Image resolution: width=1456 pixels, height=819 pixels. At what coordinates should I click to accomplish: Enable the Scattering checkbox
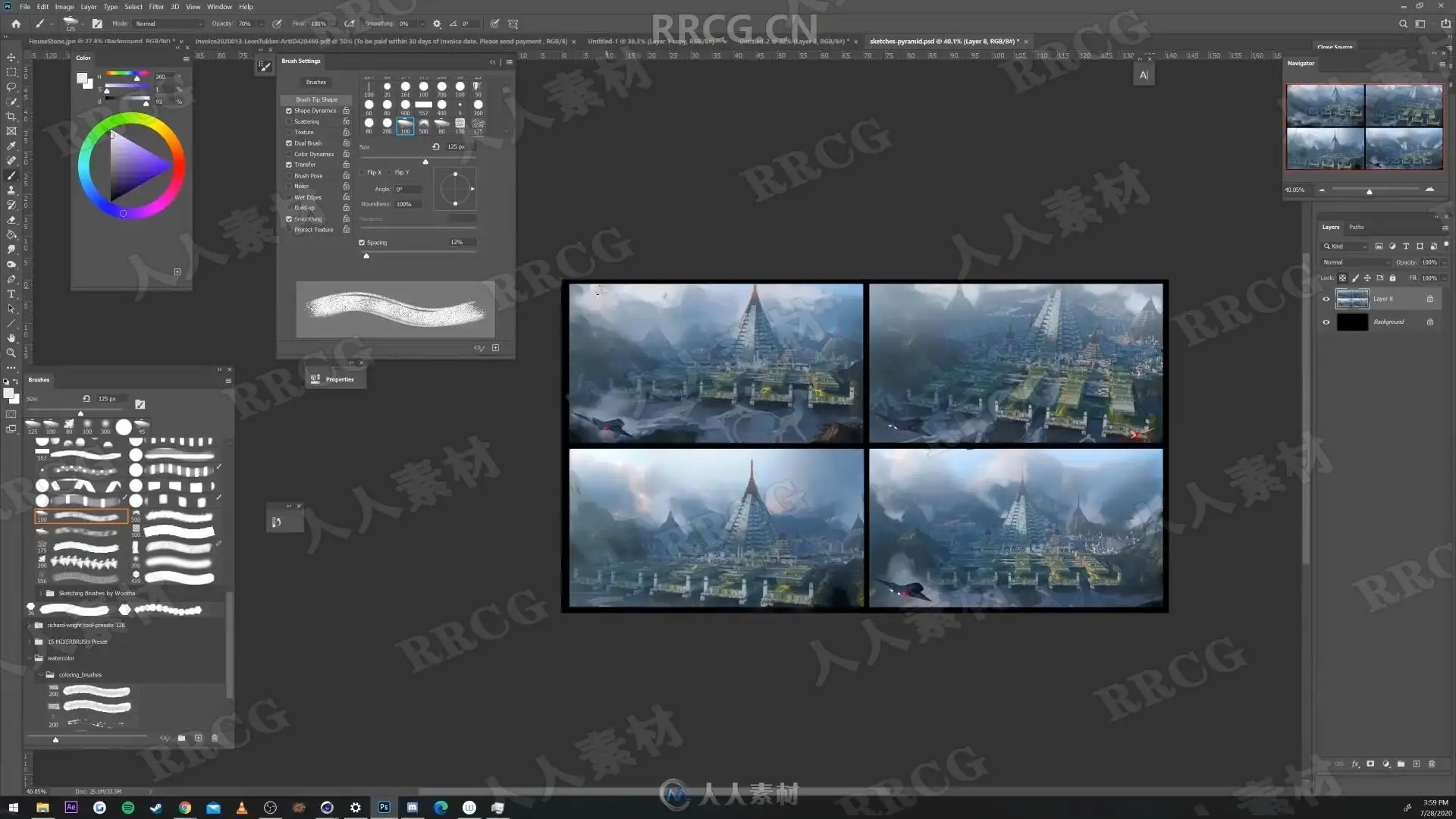pyautogui.click(x=289, y=121)
